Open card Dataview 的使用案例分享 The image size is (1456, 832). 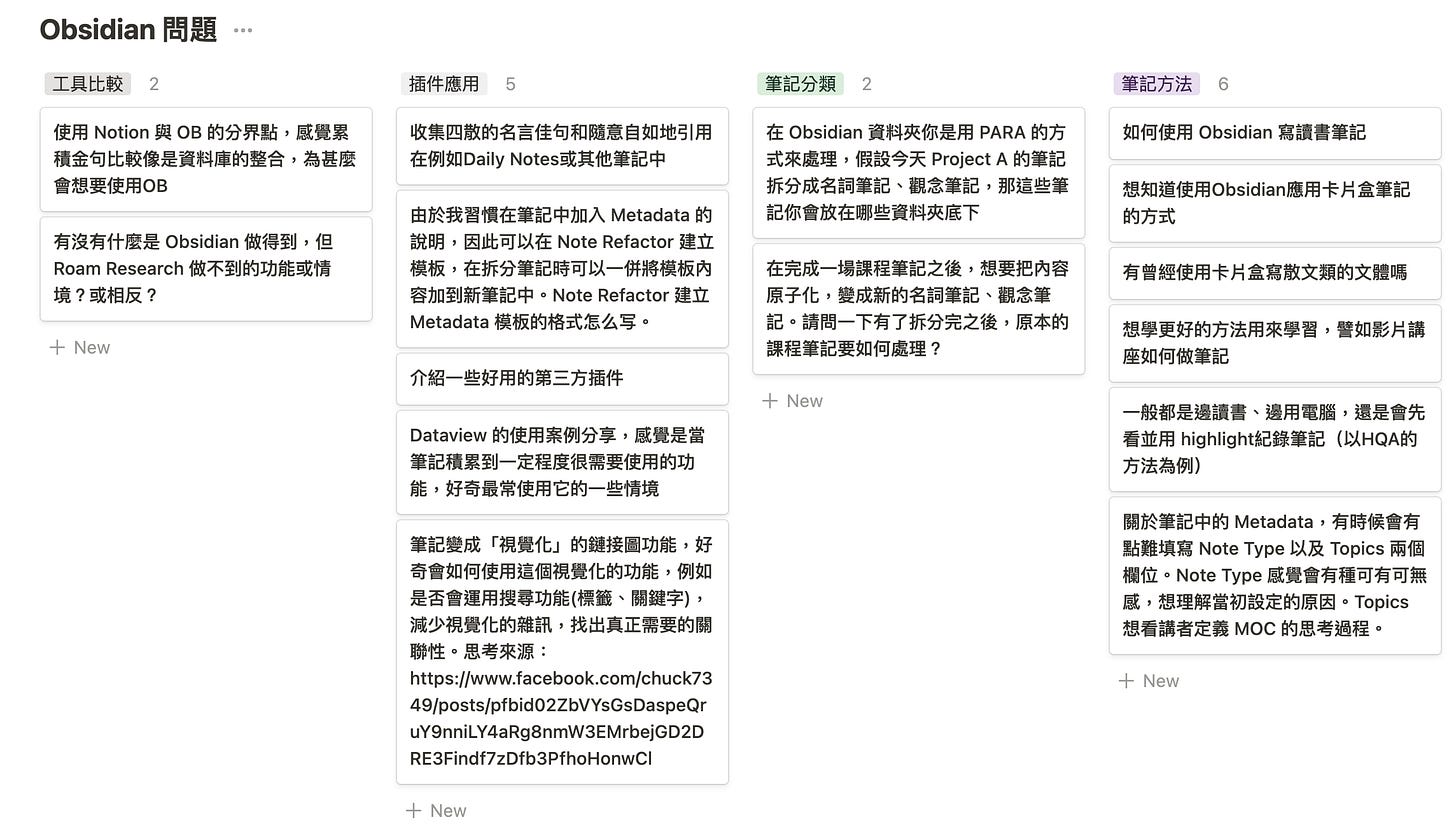point(562,462)
